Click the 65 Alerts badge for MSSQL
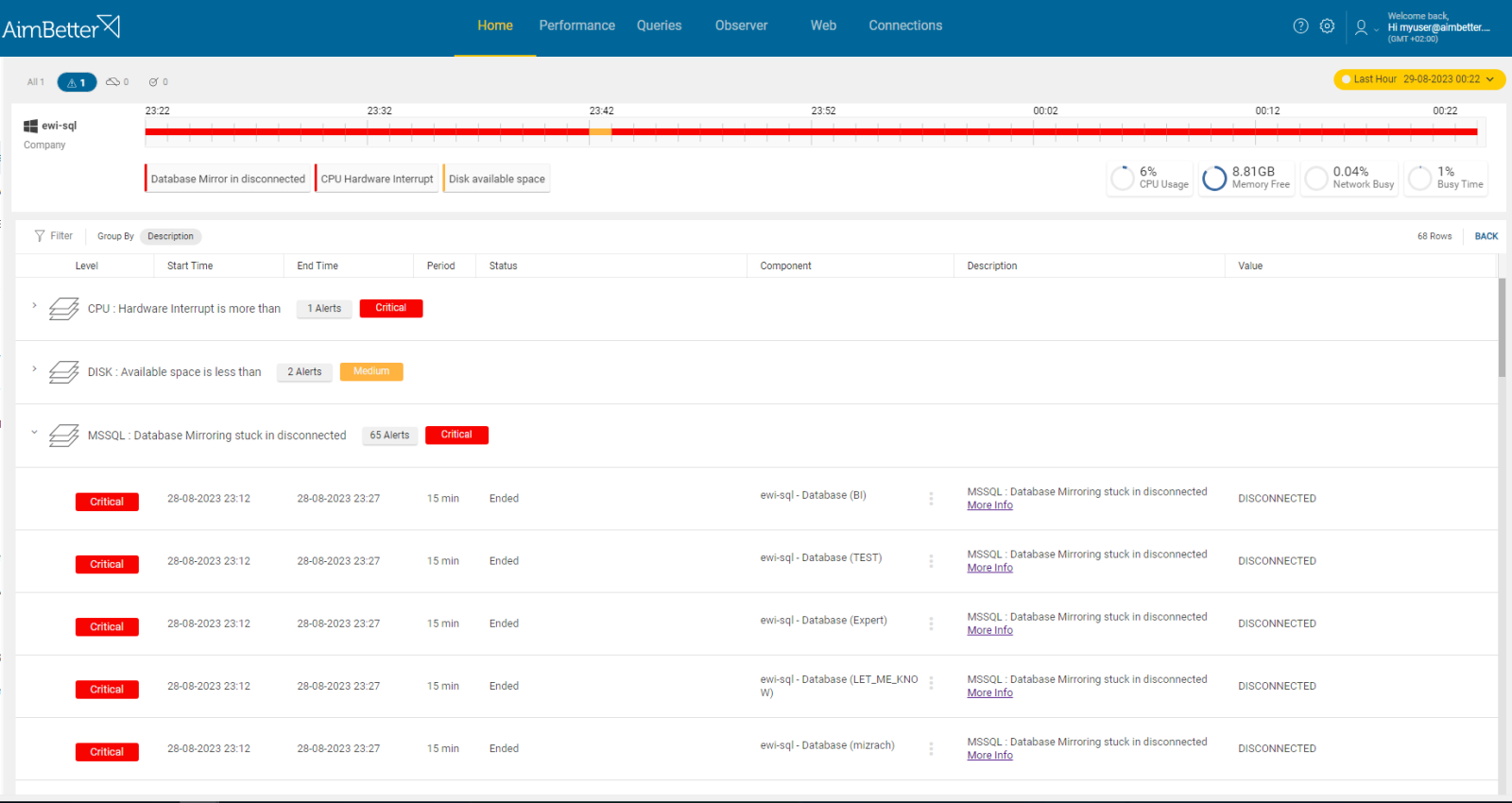The image size is (1512, 803). (x=389, y=436)
